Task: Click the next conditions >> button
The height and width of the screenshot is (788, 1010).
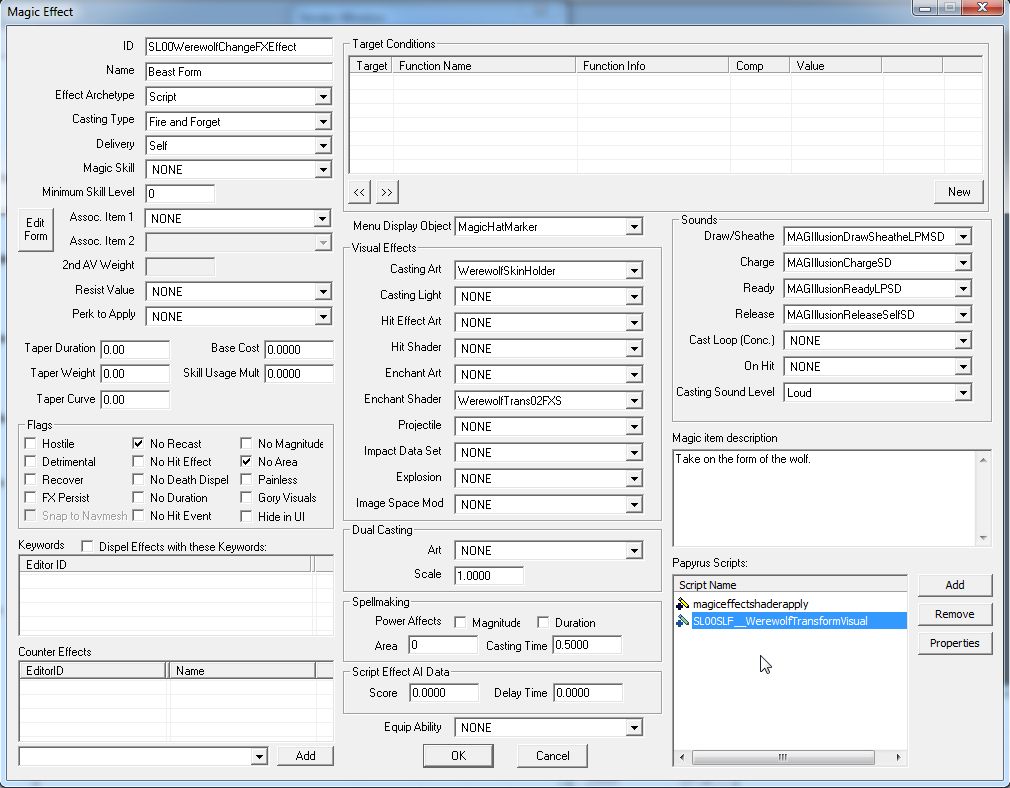Action: click(x=386, y=191)
